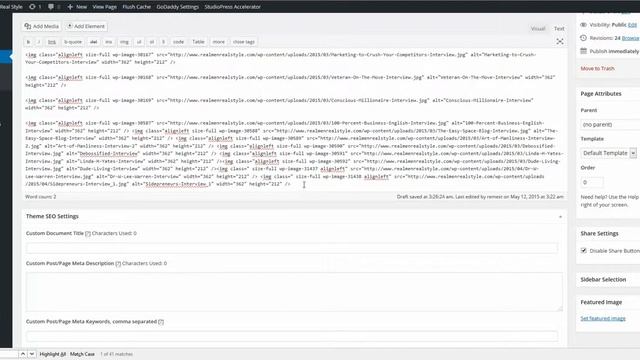The height and width of the screenshot is (360, 640).
Task: Click the updates icon in admin bar
Action: tap(32, 7)
